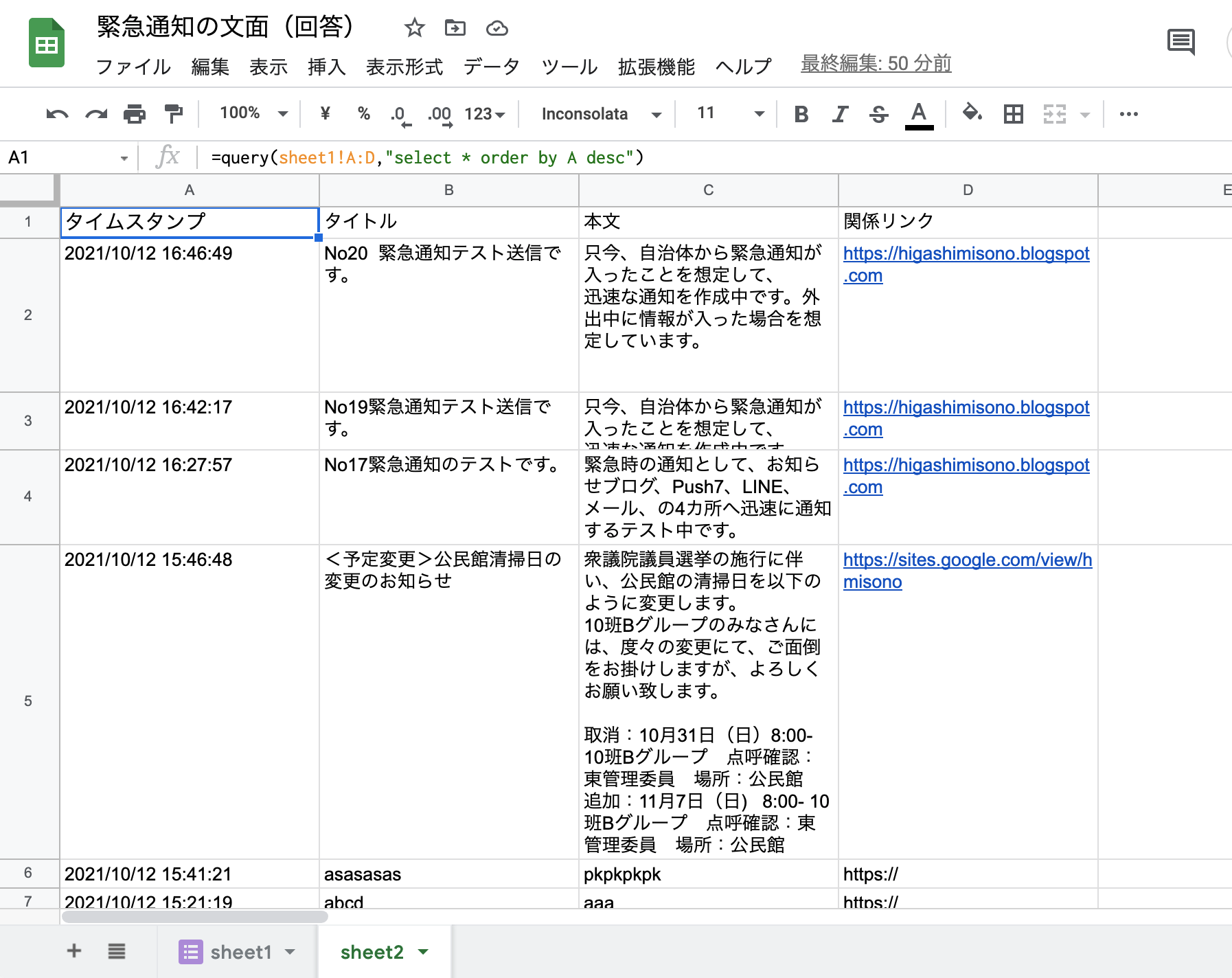Open the fill color paint bucket

[x=972, y=113]
